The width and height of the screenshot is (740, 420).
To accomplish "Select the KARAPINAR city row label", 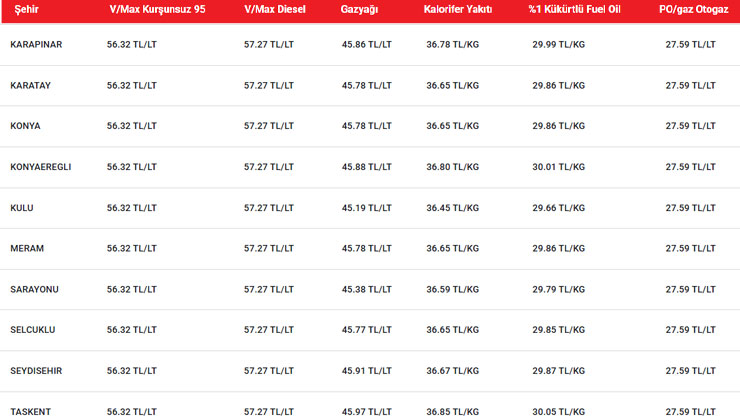I will [x=36, y=45].
